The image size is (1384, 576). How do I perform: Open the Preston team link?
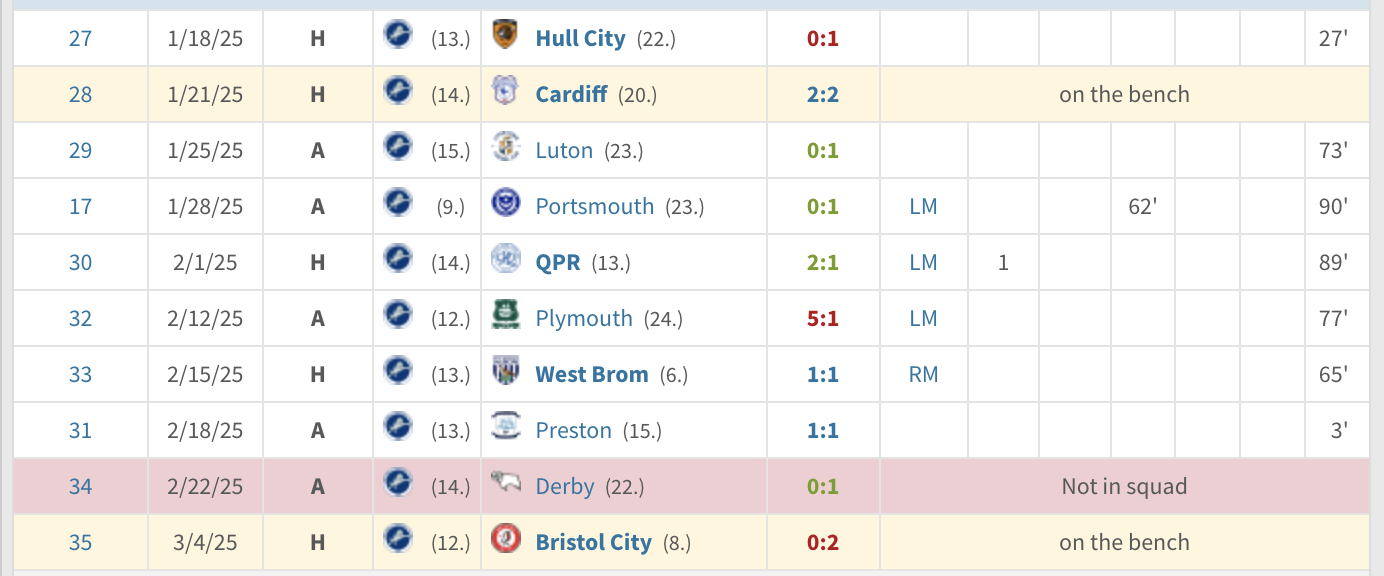click(573, 430)
